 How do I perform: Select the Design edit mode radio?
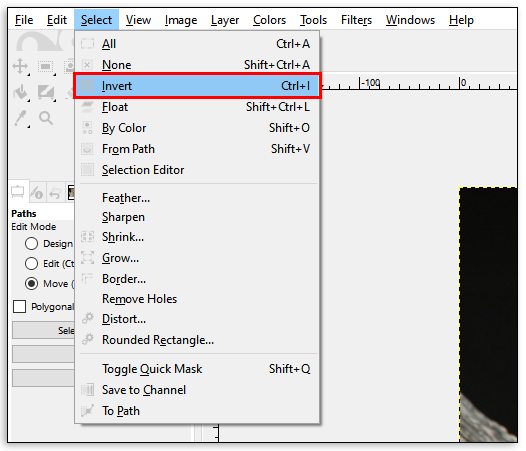pos(31,244)
